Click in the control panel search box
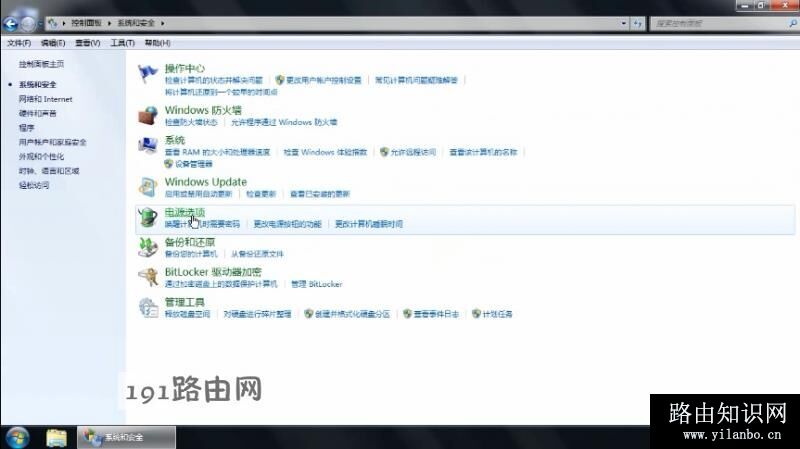The width and height of the screenshot is (800, 449). pos(719,23)
